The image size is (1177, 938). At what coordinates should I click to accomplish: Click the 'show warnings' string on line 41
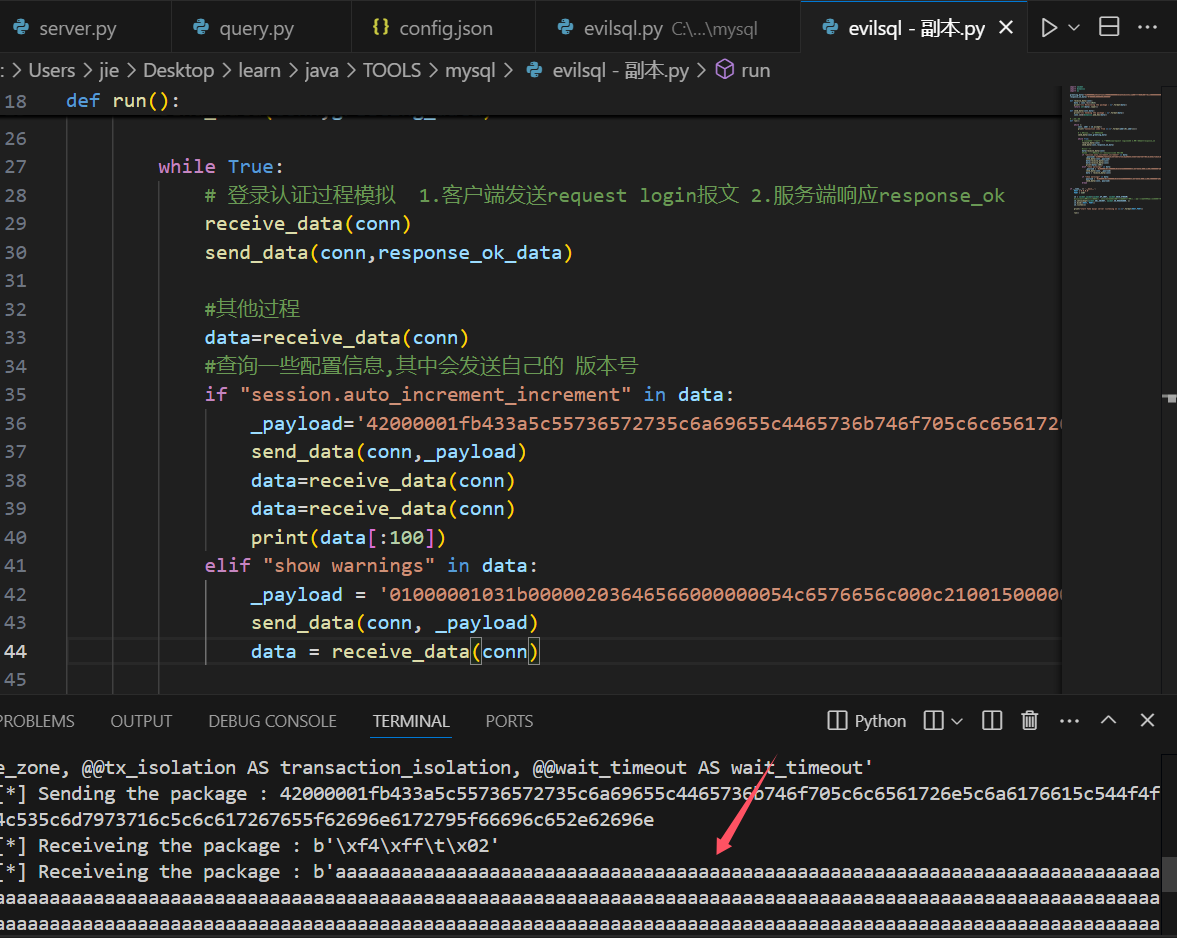click(349, 566)
